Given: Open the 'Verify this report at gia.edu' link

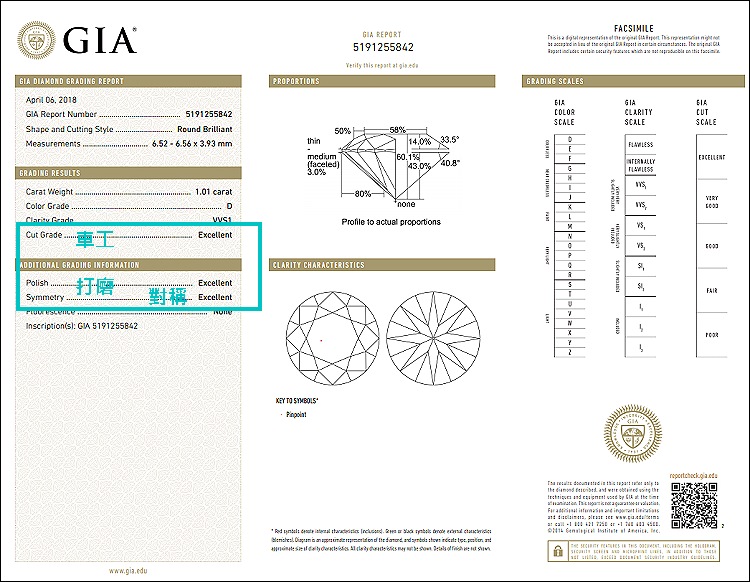Looking at the screenshot, I should tap(382, 66).
